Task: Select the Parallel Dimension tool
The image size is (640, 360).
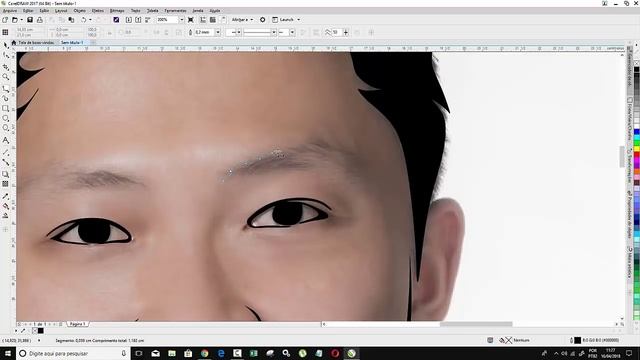Action: (x=6, y=152)
